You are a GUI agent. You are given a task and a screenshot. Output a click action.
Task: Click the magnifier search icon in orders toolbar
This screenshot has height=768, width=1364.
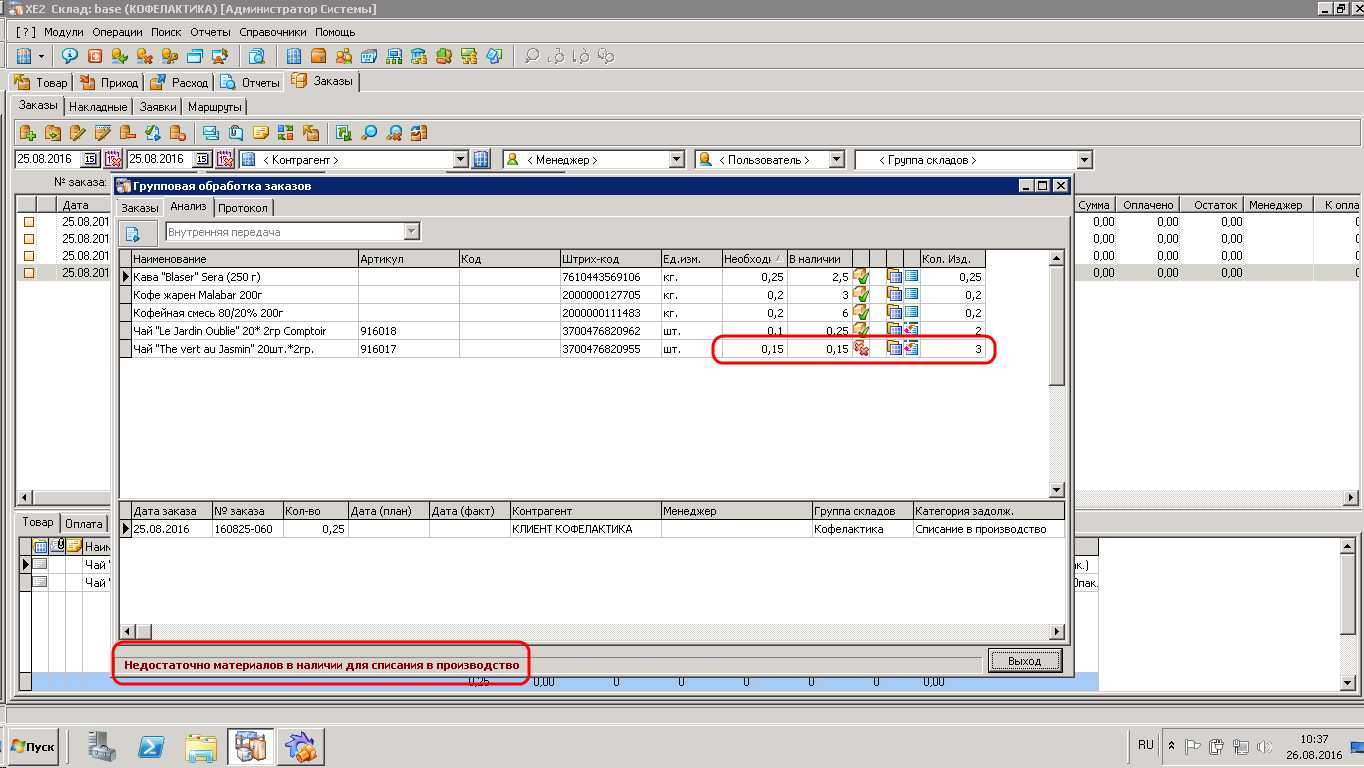point(370,132)
